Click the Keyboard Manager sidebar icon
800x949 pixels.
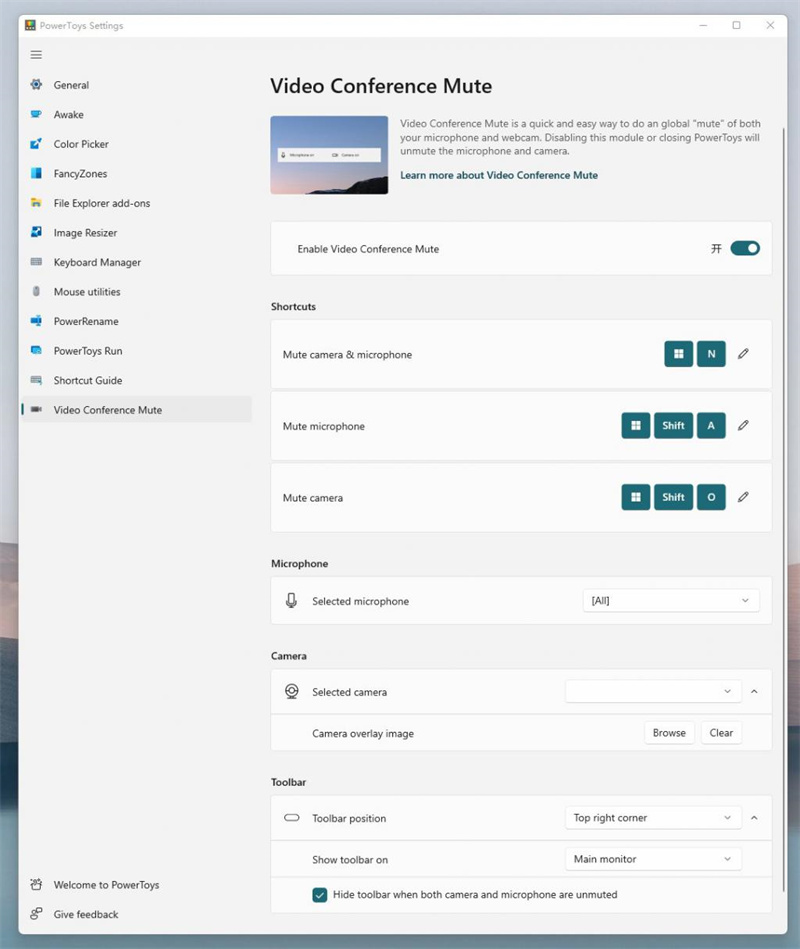coord(37,262)
